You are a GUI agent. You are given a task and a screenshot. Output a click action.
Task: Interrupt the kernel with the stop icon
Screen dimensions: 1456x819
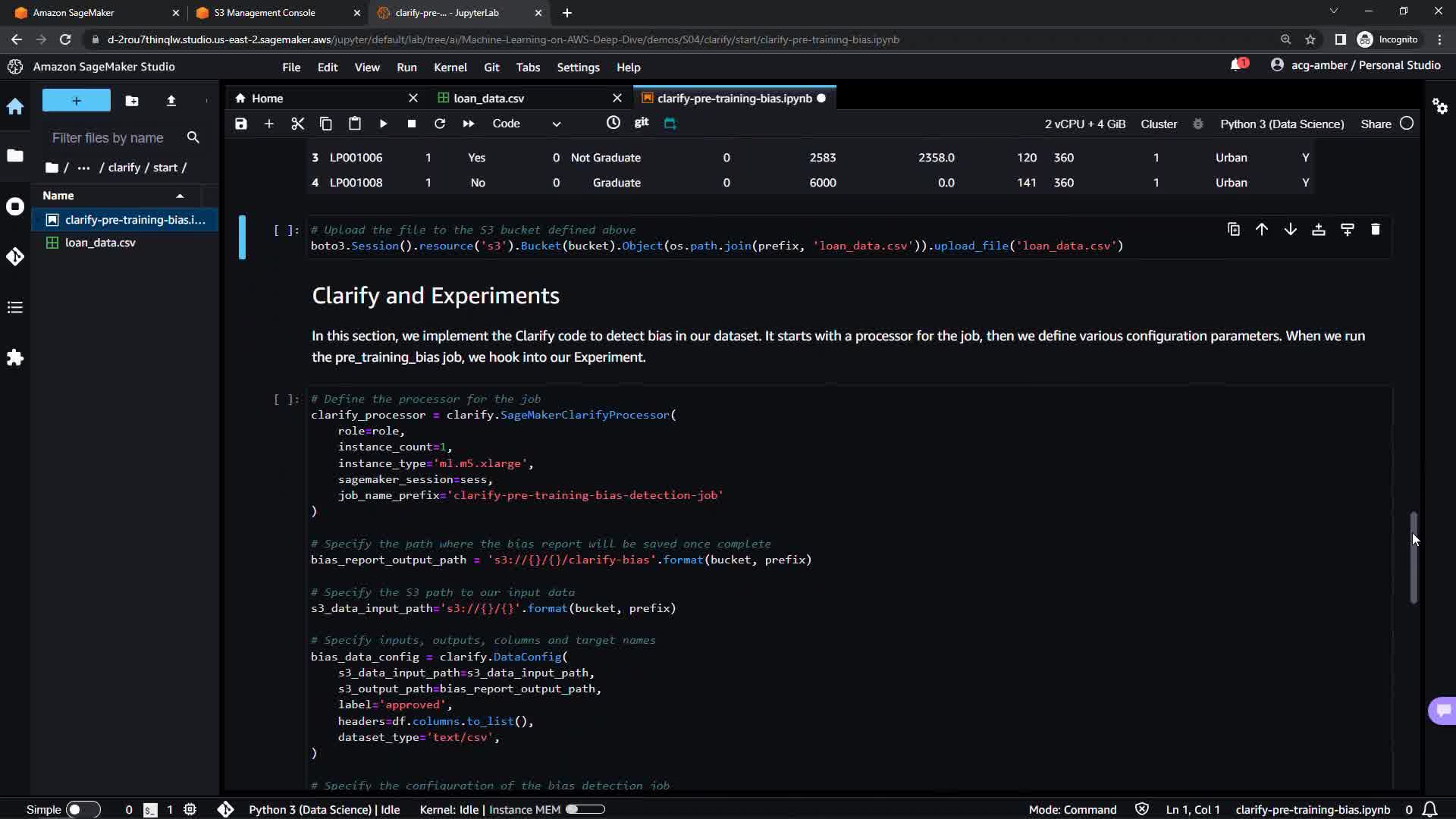(411, 124)
